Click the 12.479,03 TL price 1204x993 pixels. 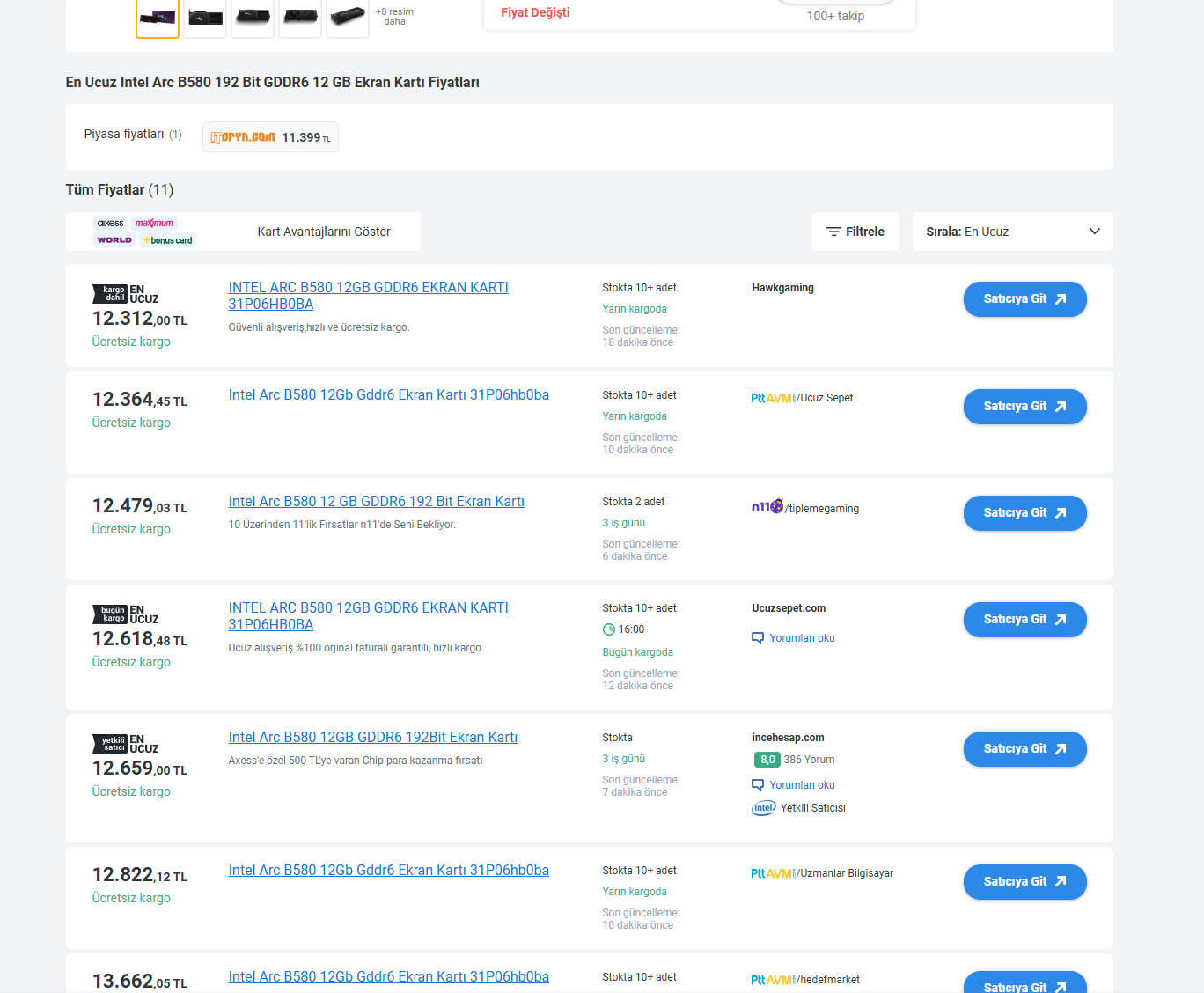(140, 506)
